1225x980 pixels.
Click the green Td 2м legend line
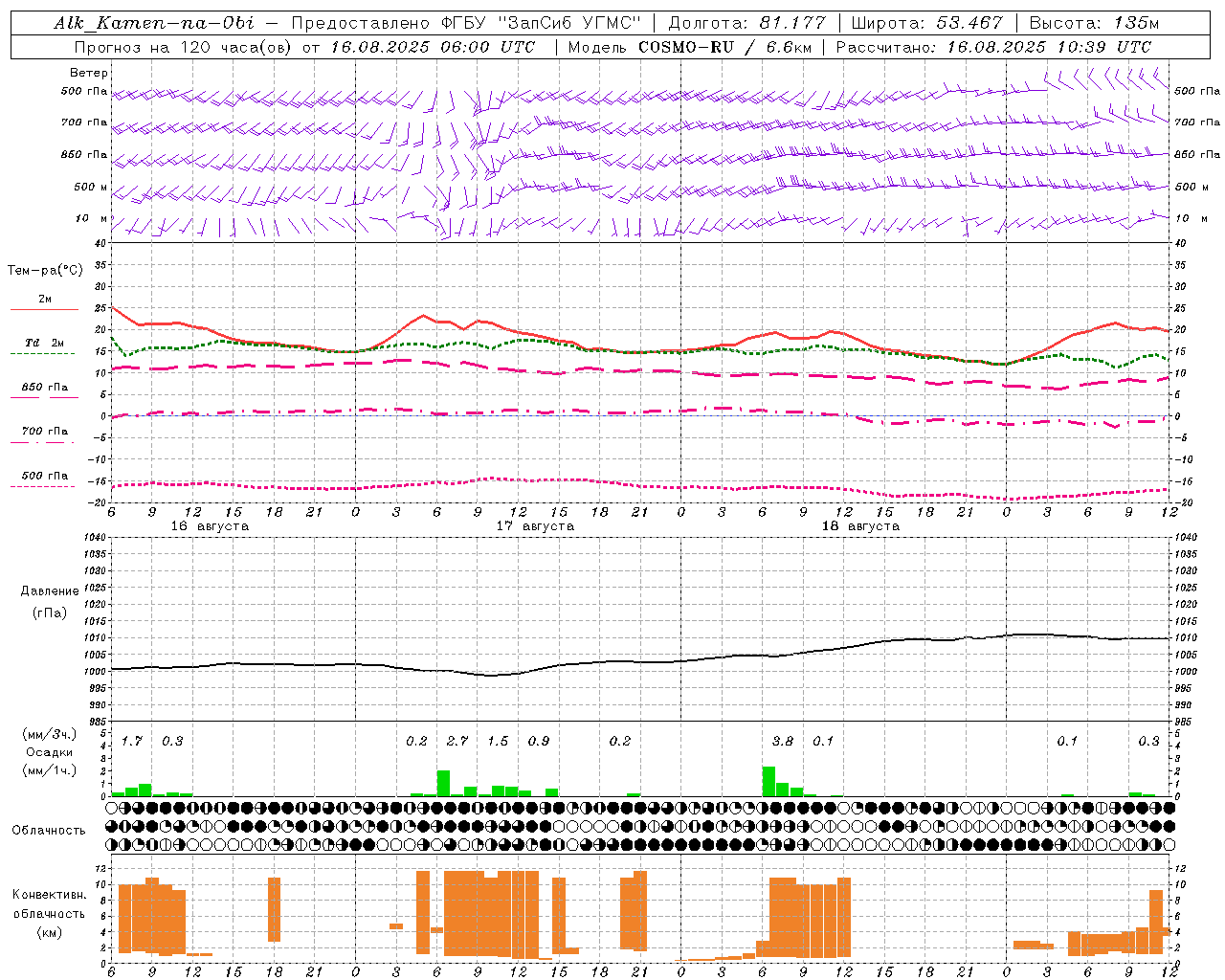(42, 353)
